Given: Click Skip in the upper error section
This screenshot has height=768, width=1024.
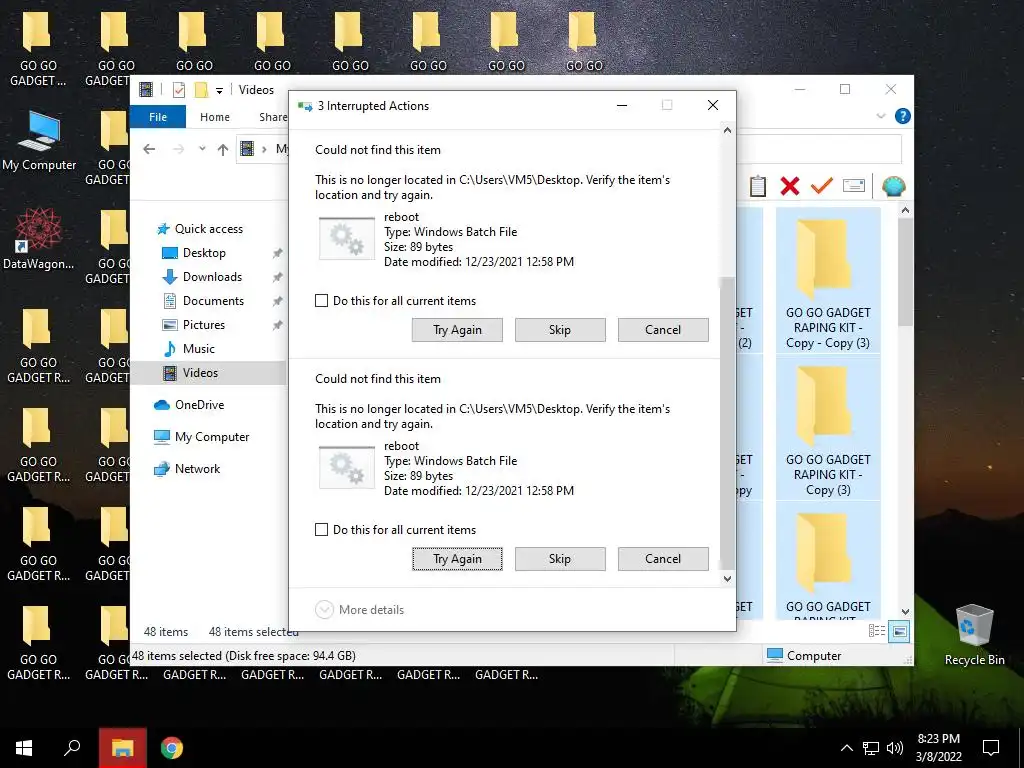Looking at the screenshot, I should pyautogui.click(x=560, y=330).
